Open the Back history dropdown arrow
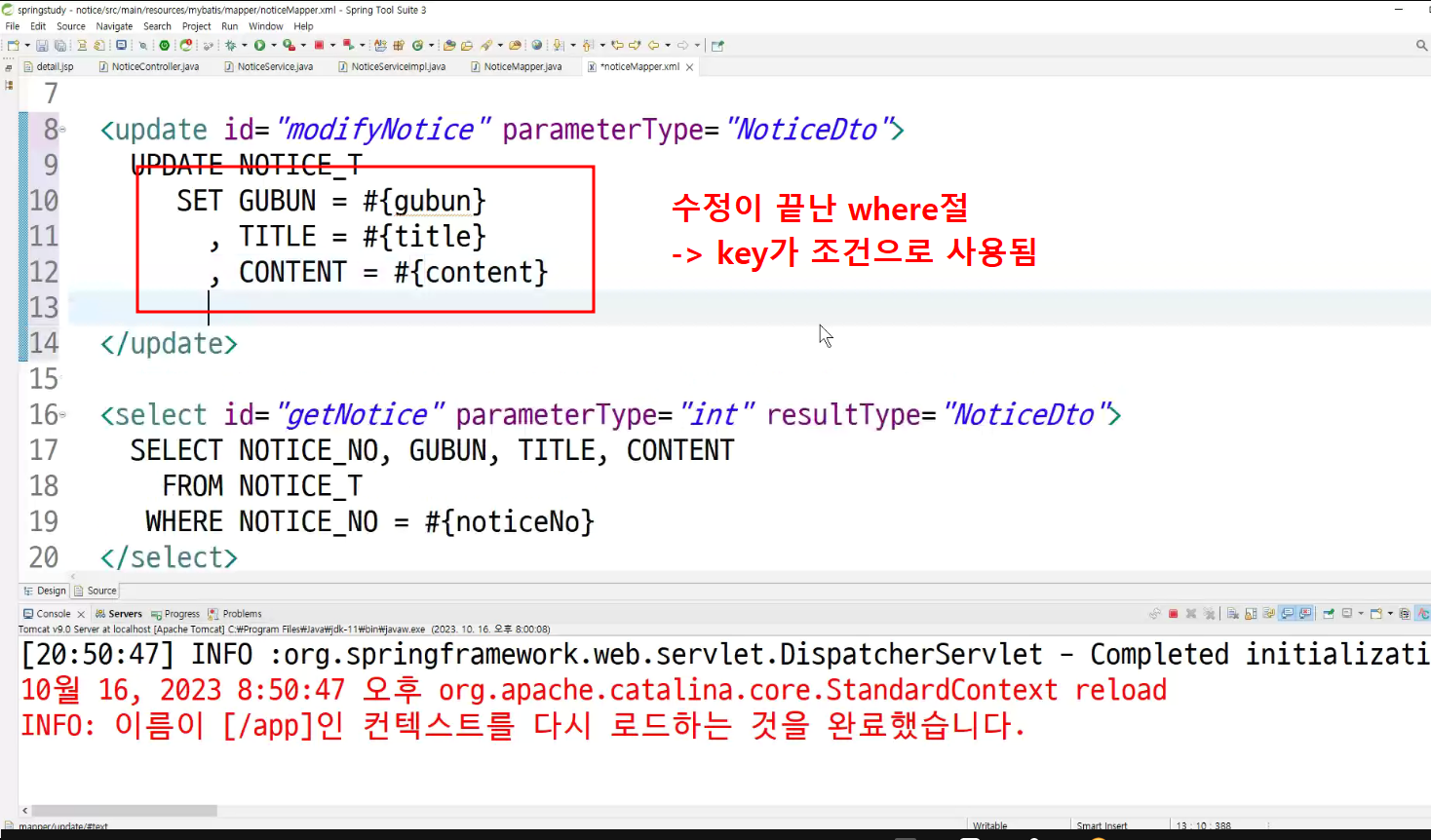This screenshot has height=840, width=1431. coord(668,45)
